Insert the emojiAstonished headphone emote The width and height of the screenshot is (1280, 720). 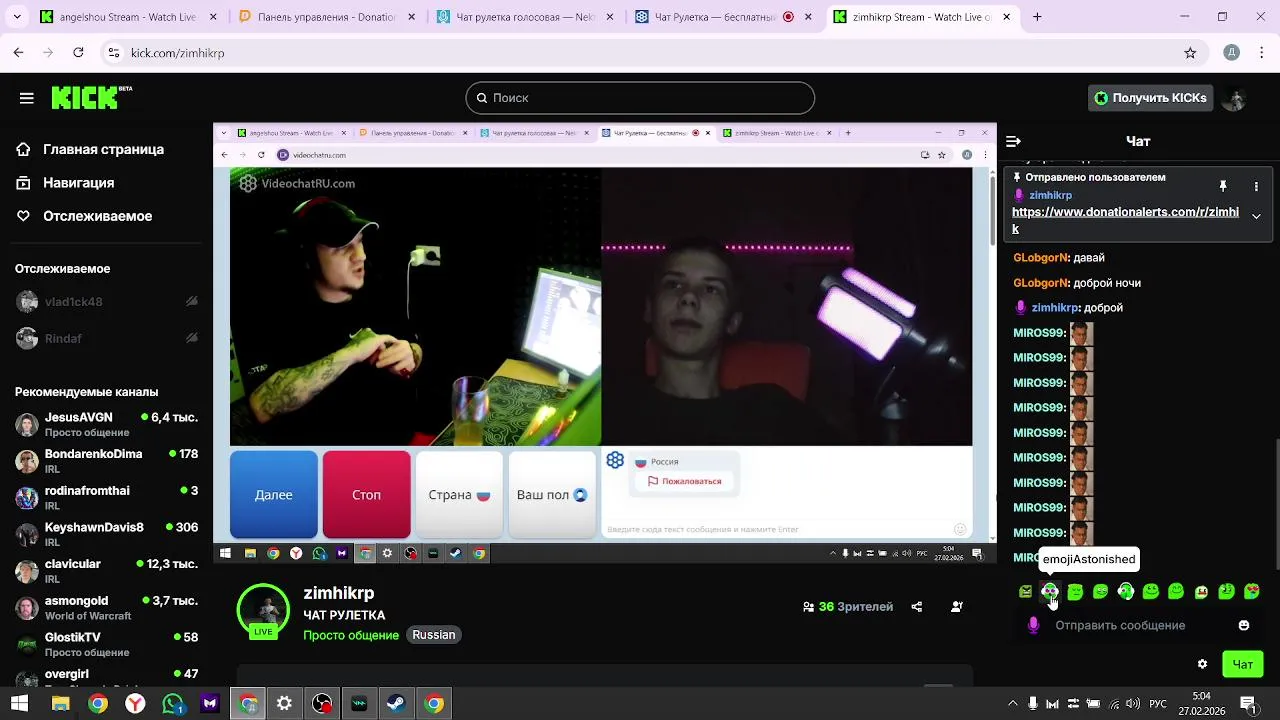pos(1050,592)
